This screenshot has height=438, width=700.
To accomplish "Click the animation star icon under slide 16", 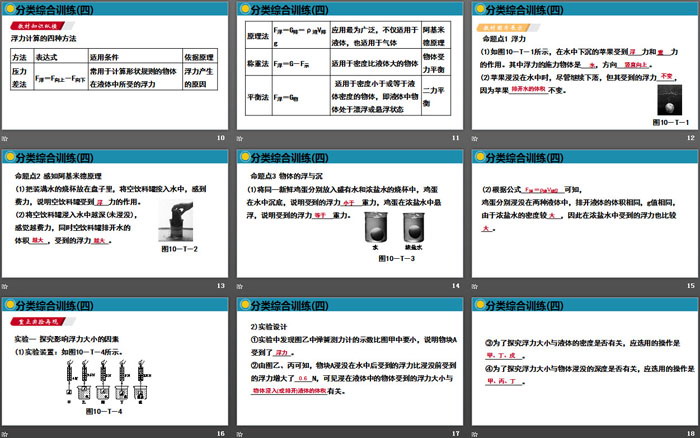I will pos(6,432).
